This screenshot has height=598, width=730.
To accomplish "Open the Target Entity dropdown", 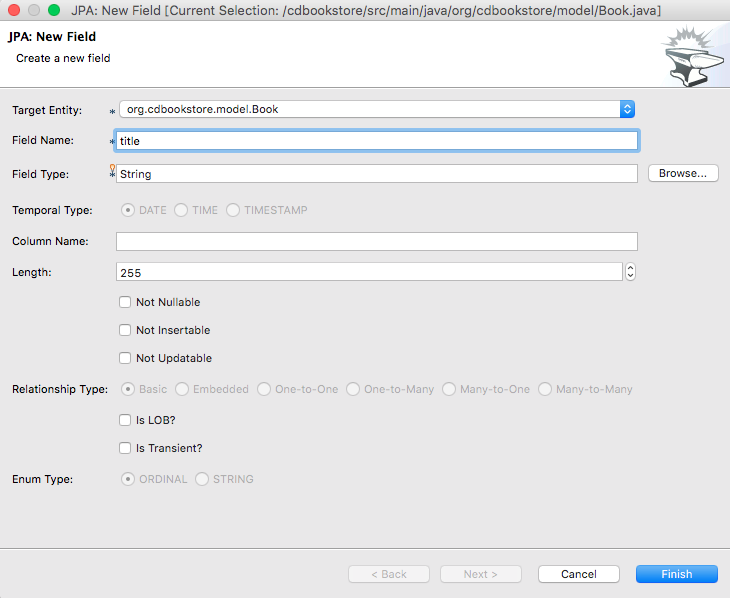I will (x=377, y=109).
